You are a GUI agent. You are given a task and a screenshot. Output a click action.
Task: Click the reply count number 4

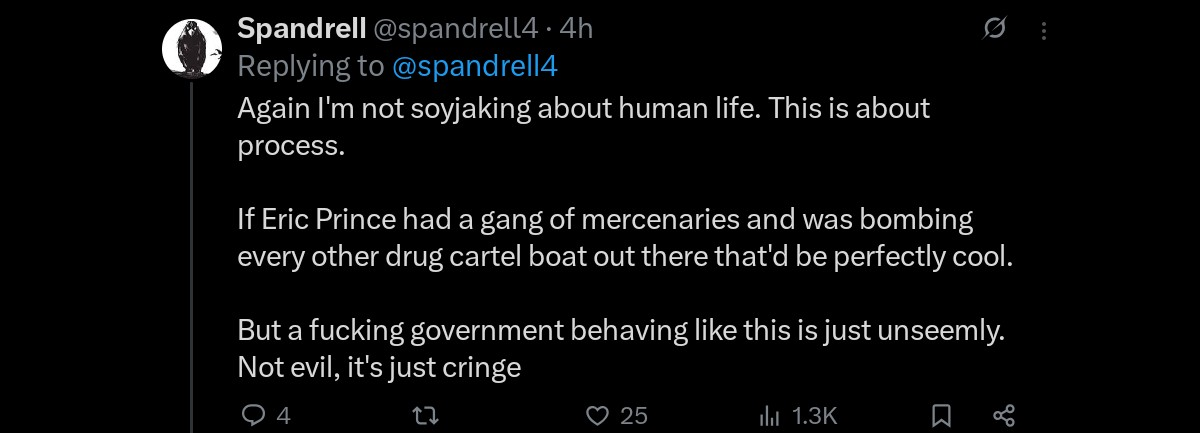(283, 416)
